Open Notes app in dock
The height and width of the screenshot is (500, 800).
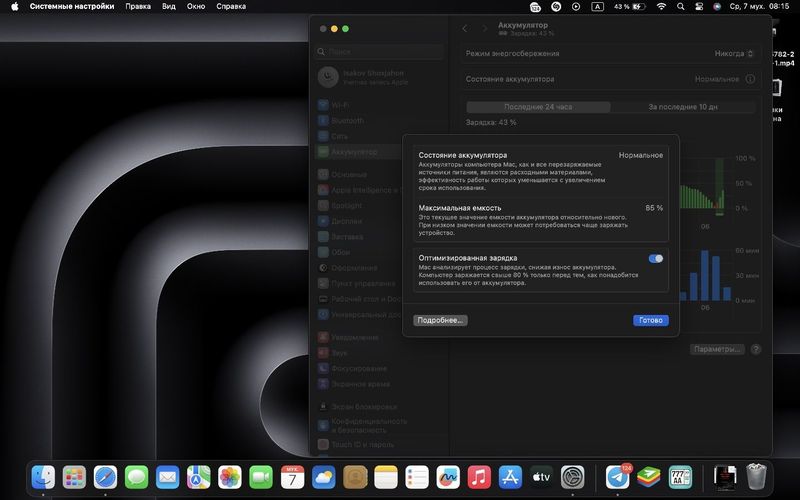(x=386, y=478)
